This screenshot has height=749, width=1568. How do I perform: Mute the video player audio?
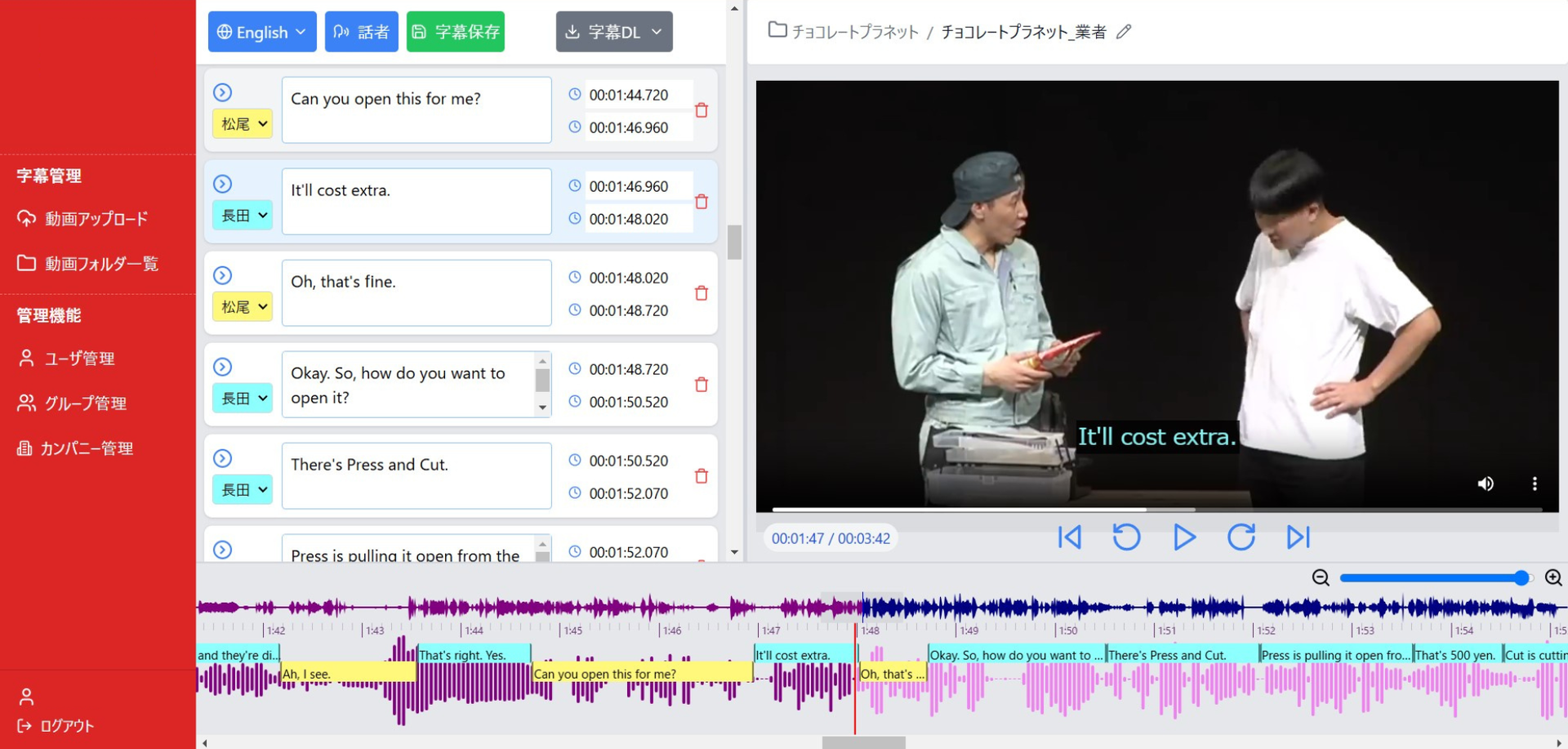point(1486,484)
